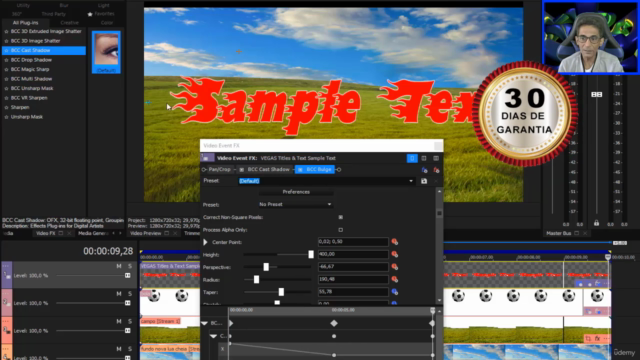Open the Favorites tab
640x360 pixels.
point(101,14)
